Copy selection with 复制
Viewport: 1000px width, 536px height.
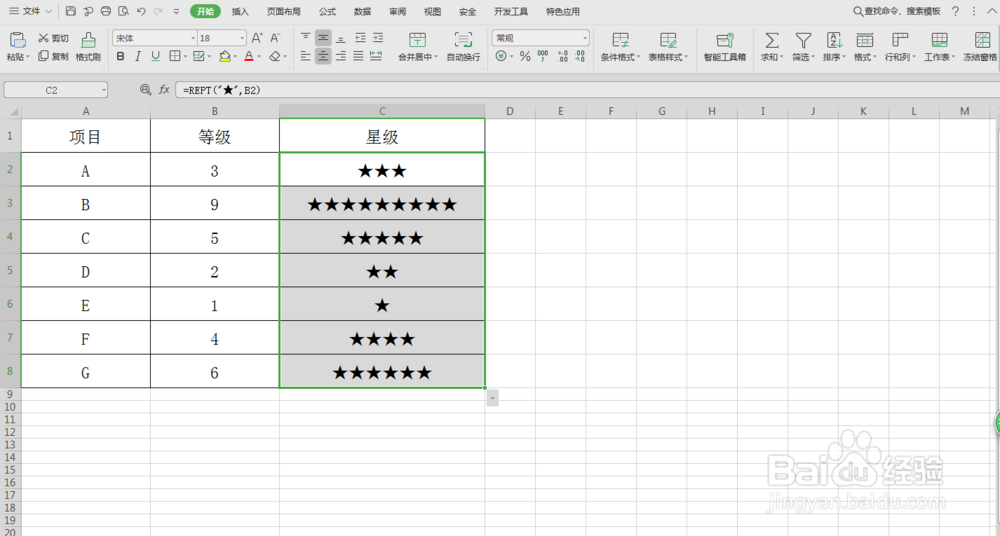click(53, 56)
